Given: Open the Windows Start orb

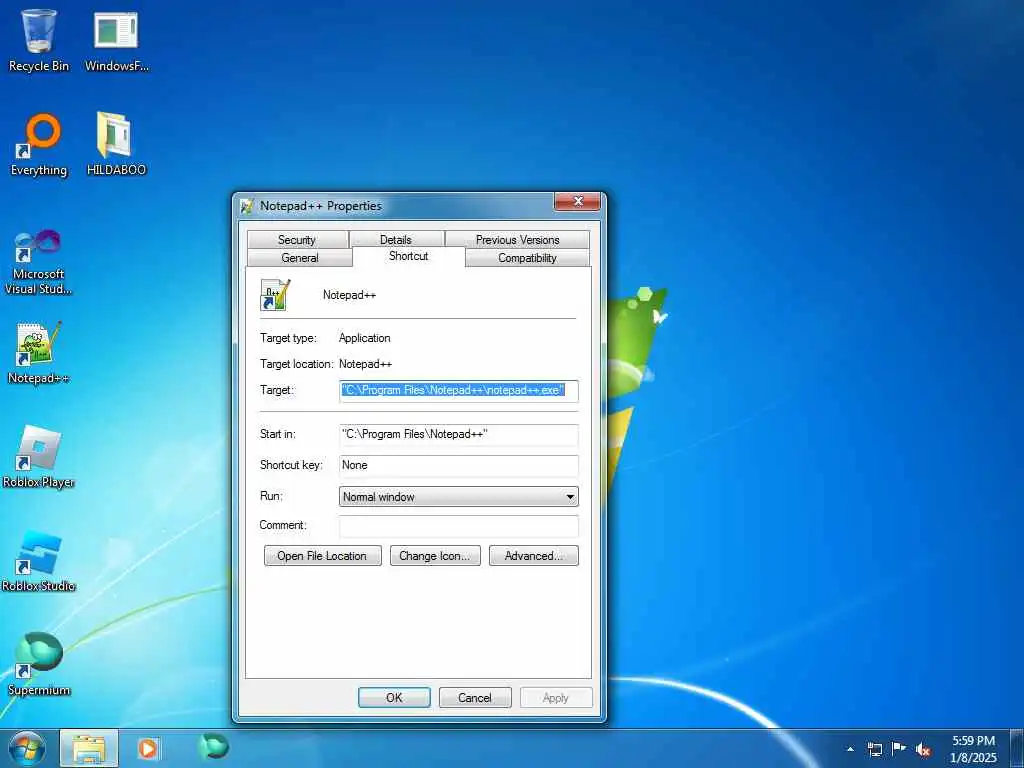Looking at the screenshot, I should pyautogui.click(x=27, y=748).
